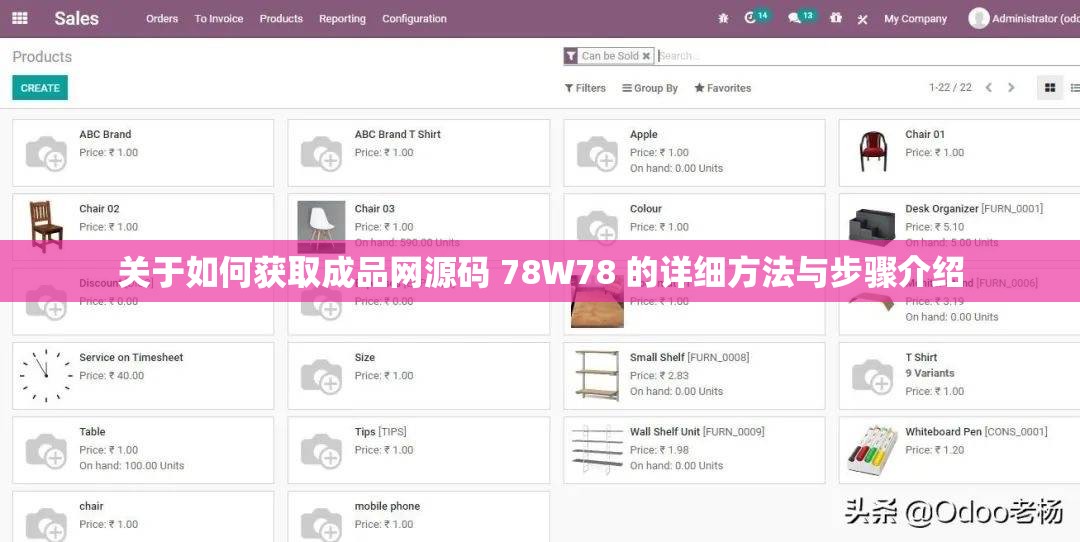Open the Chair 01 product name
This screenshot has height=542, width=1080.
click(x=924, y=134)
